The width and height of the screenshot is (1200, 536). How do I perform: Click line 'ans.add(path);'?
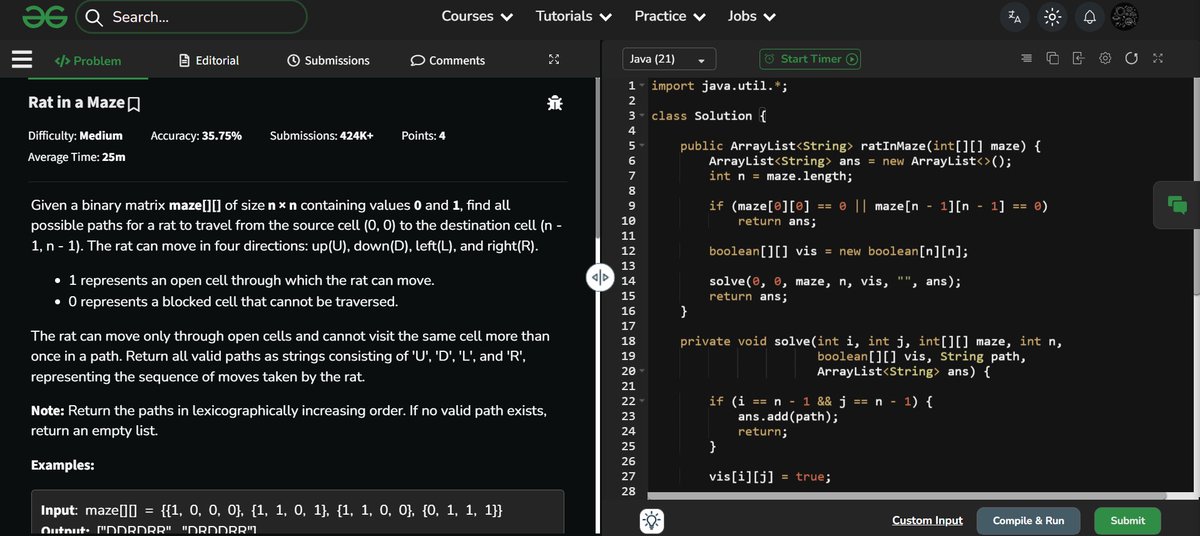(x=788, y=416)
